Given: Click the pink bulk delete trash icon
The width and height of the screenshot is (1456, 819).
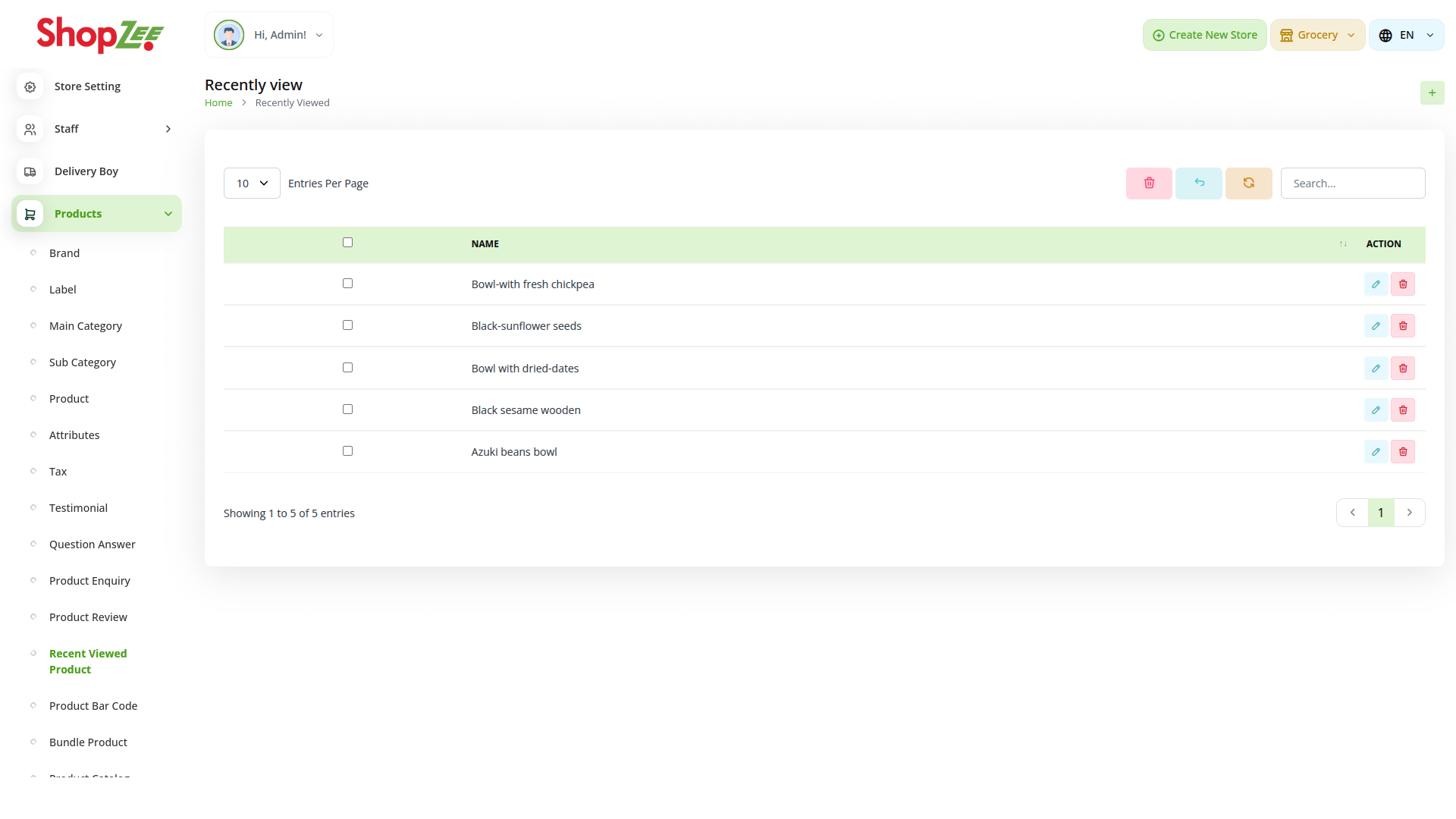Looking at the screenshot, I should click(1149, 184).
